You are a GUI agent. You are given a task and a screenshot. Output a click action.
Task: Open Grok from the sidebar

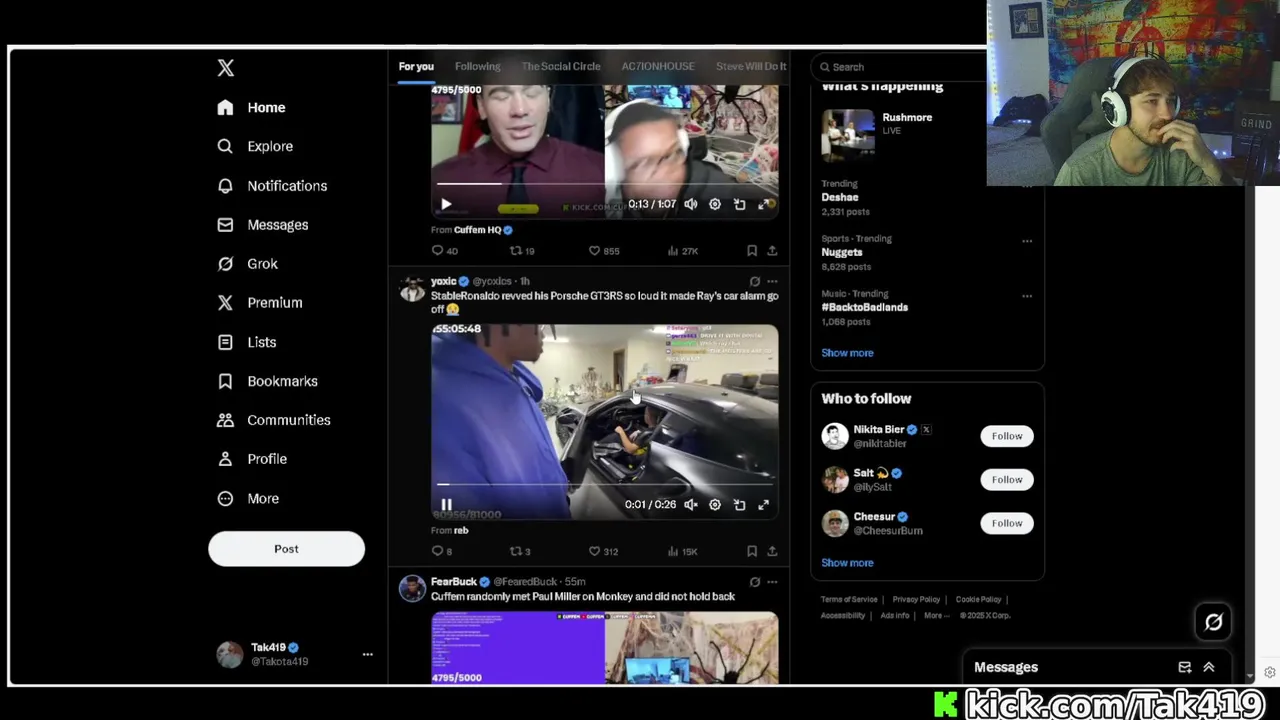click(x=248, y=264)
